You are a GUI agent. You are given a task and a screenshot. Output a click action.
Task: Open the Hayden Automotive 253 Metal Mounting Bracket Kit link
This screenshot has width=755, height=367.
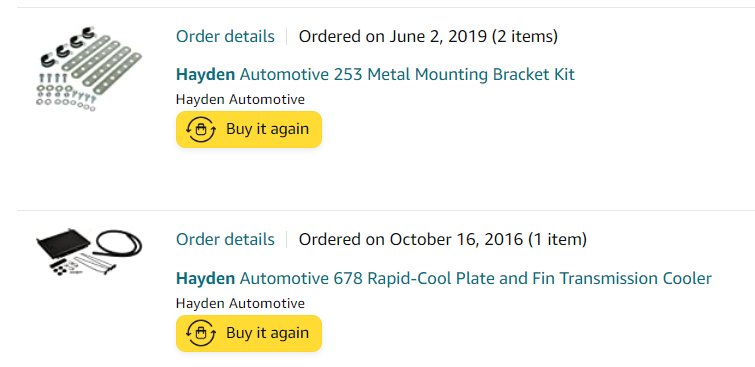tap(375, 75)
